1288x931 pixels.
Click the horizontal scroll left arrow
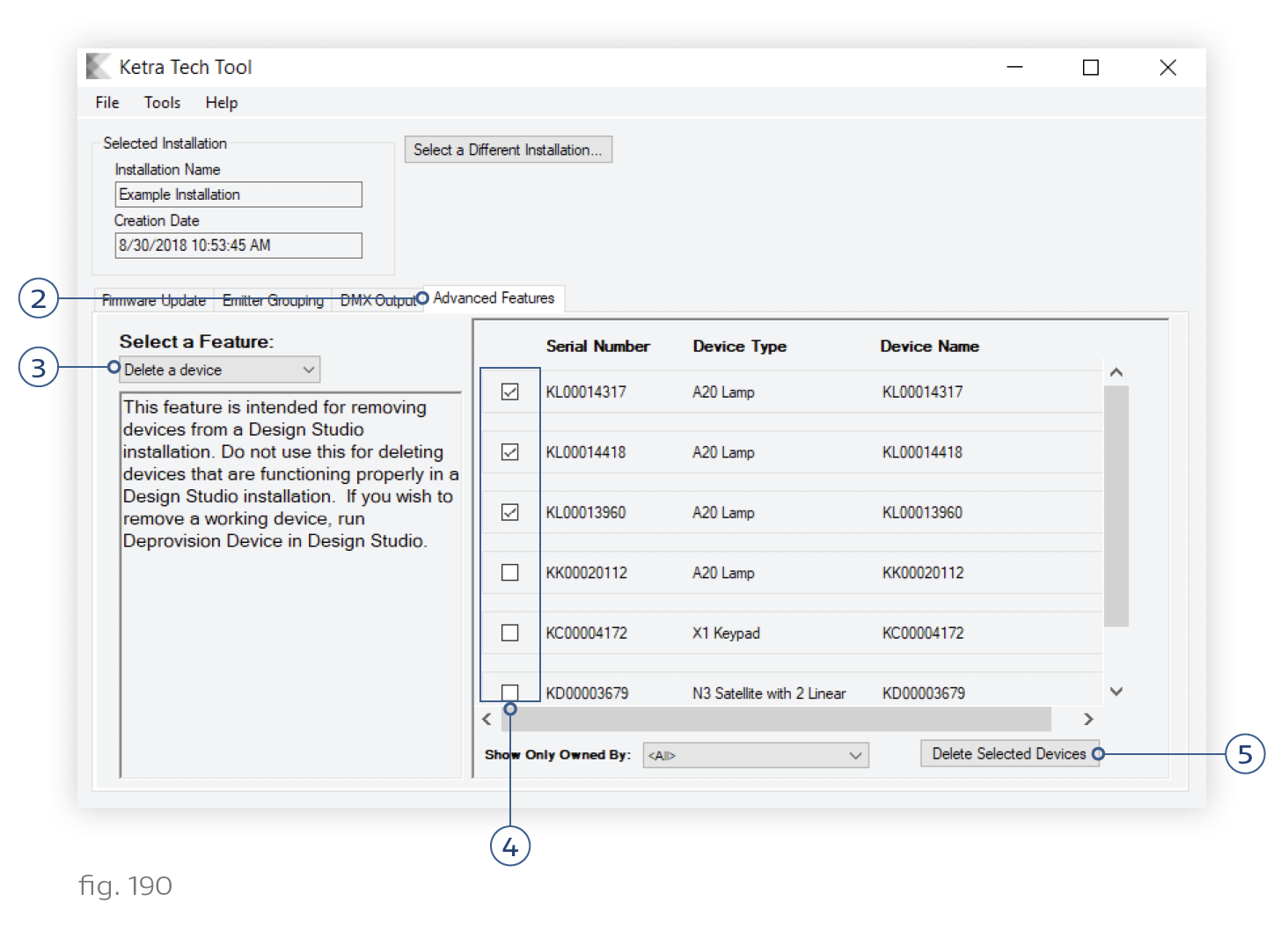[x=487, y=719]
